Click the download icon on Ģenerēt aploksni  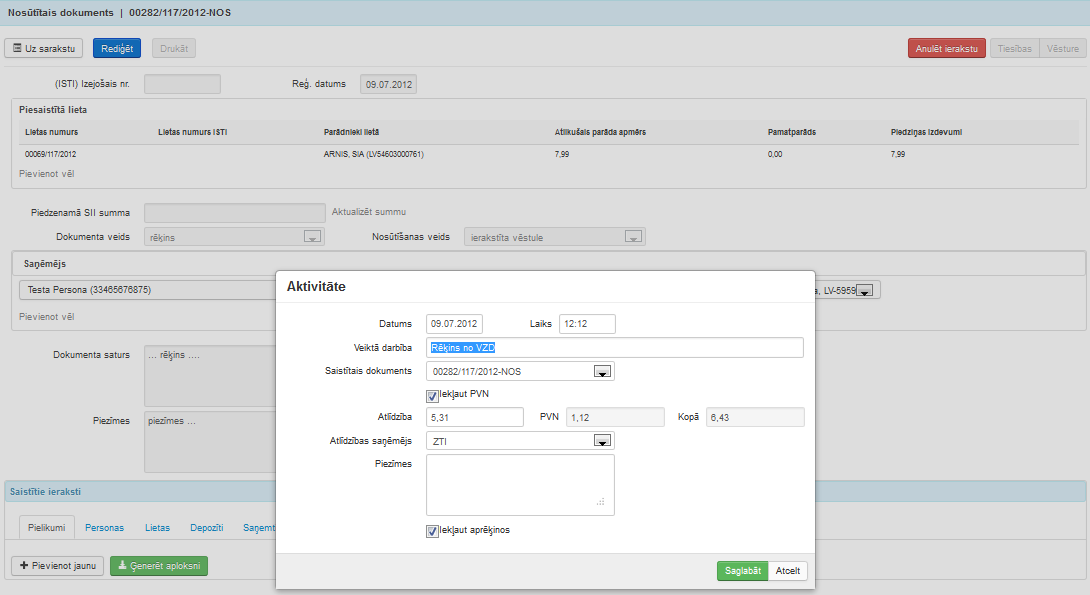122,565
